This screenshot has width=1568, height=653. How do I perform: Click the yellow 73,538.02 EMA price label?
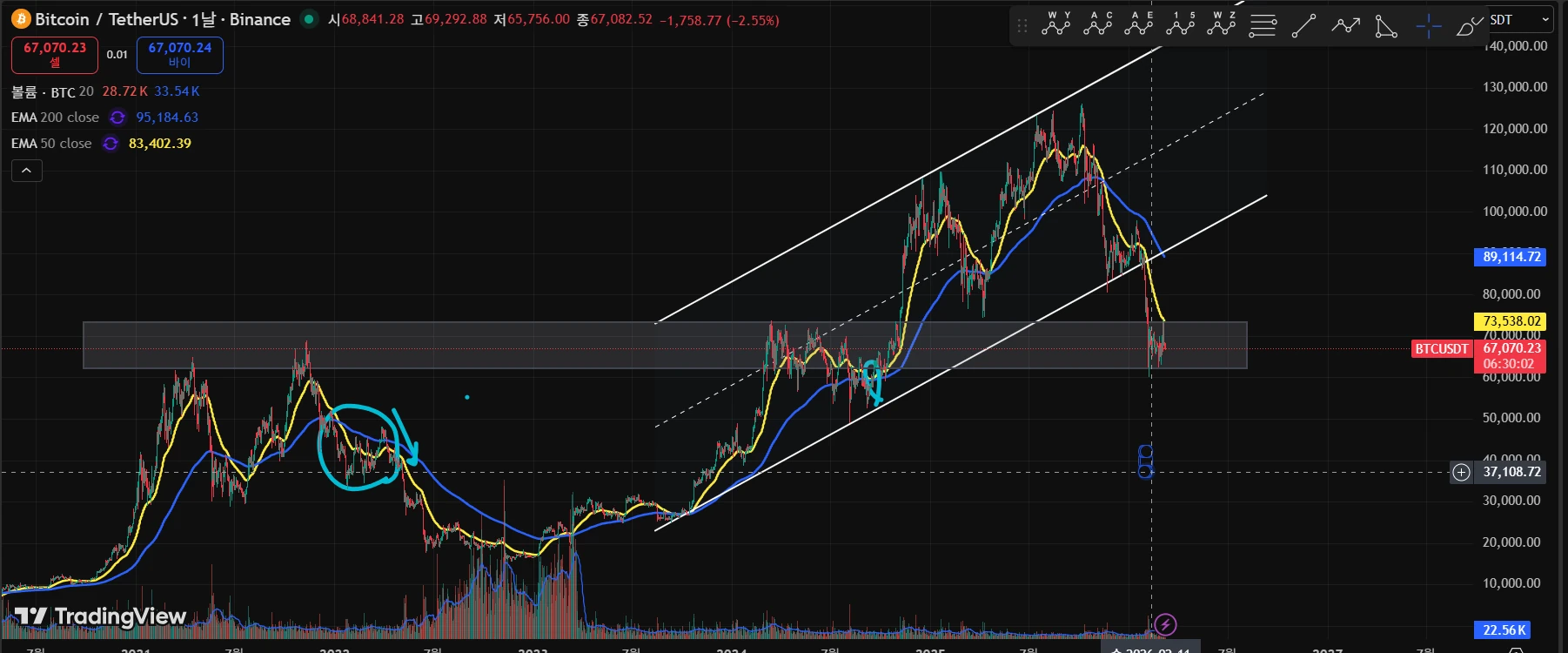(x=1511, y=321)
